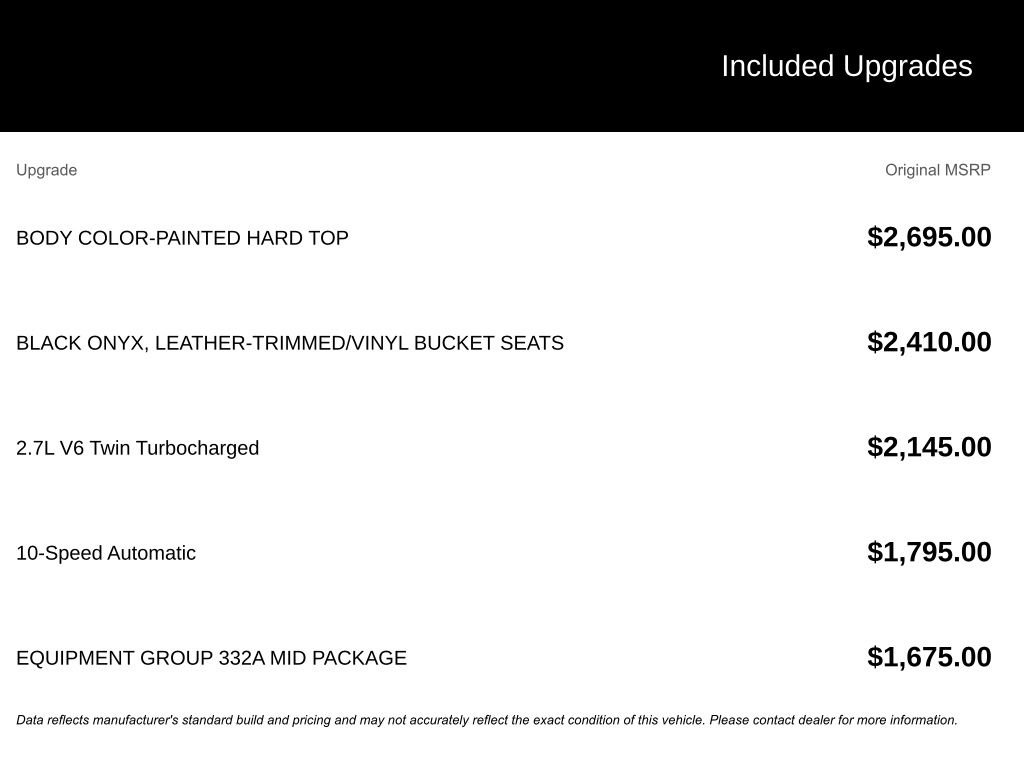
Task: Select the Upgrade column header
Action: 46,170
